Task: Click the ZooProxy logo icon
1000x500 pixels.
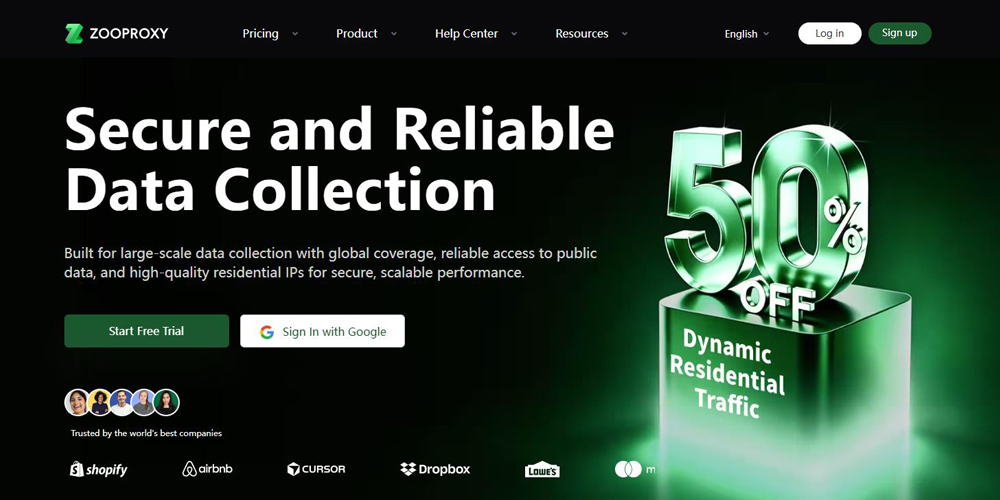Action: tap(74, 33)
